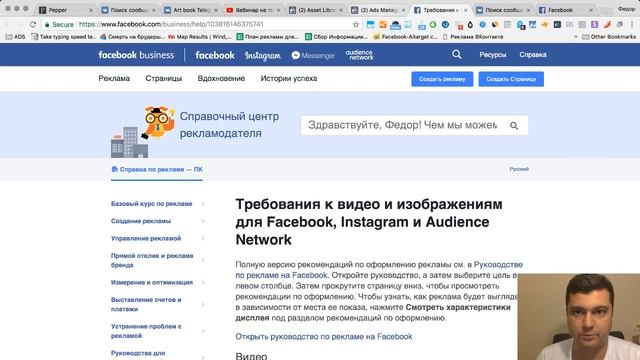Select Справка по рекламе — ПК tab
The image size is (640, 360).
point(157,169)
